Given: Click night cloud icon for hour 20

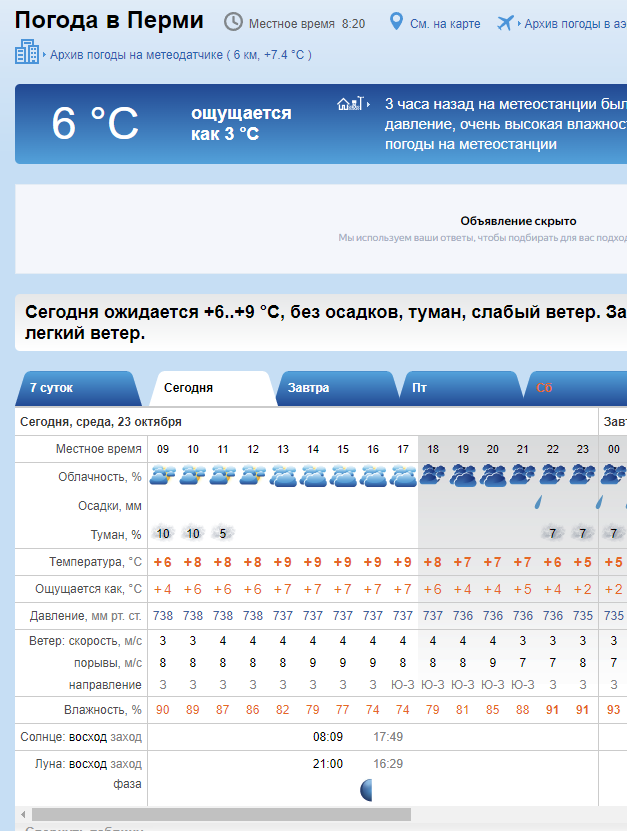Looking at the screenshot, I should click(x=492, y=476).
